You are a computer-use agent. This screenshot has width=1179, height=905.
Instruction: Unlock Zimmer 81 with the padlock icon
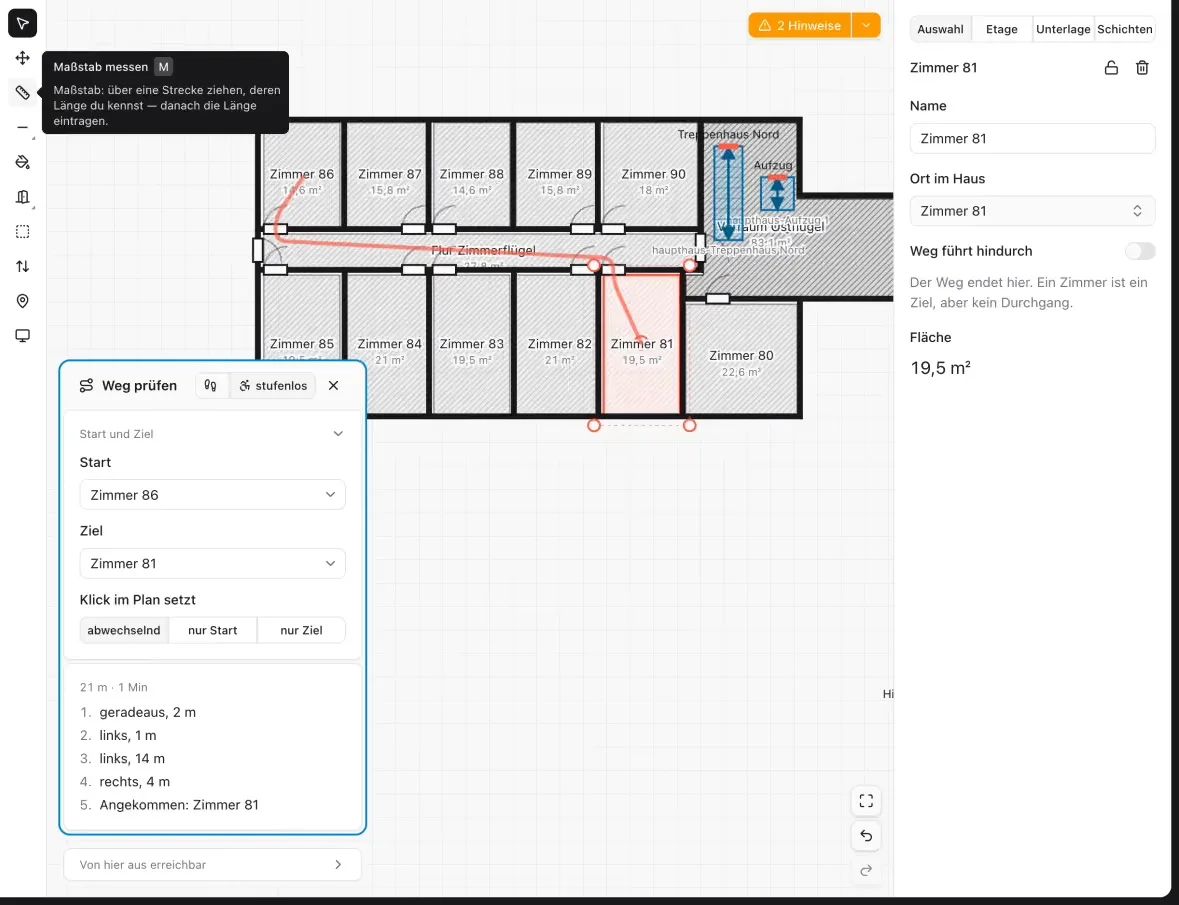[x=1111, y=68]
